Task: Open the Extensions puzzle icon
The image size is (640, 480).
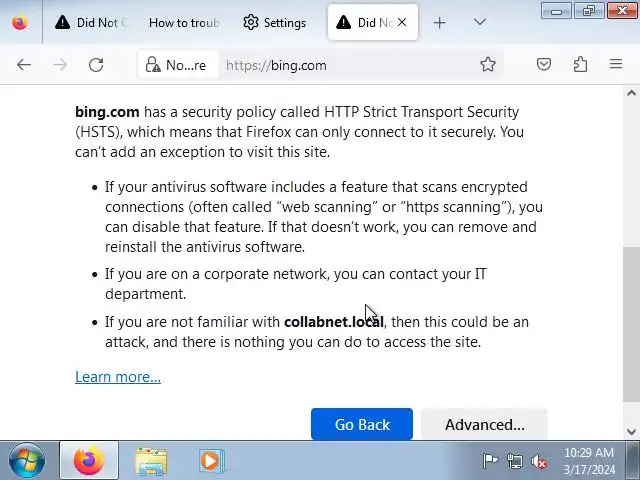Action: point(580,65)
